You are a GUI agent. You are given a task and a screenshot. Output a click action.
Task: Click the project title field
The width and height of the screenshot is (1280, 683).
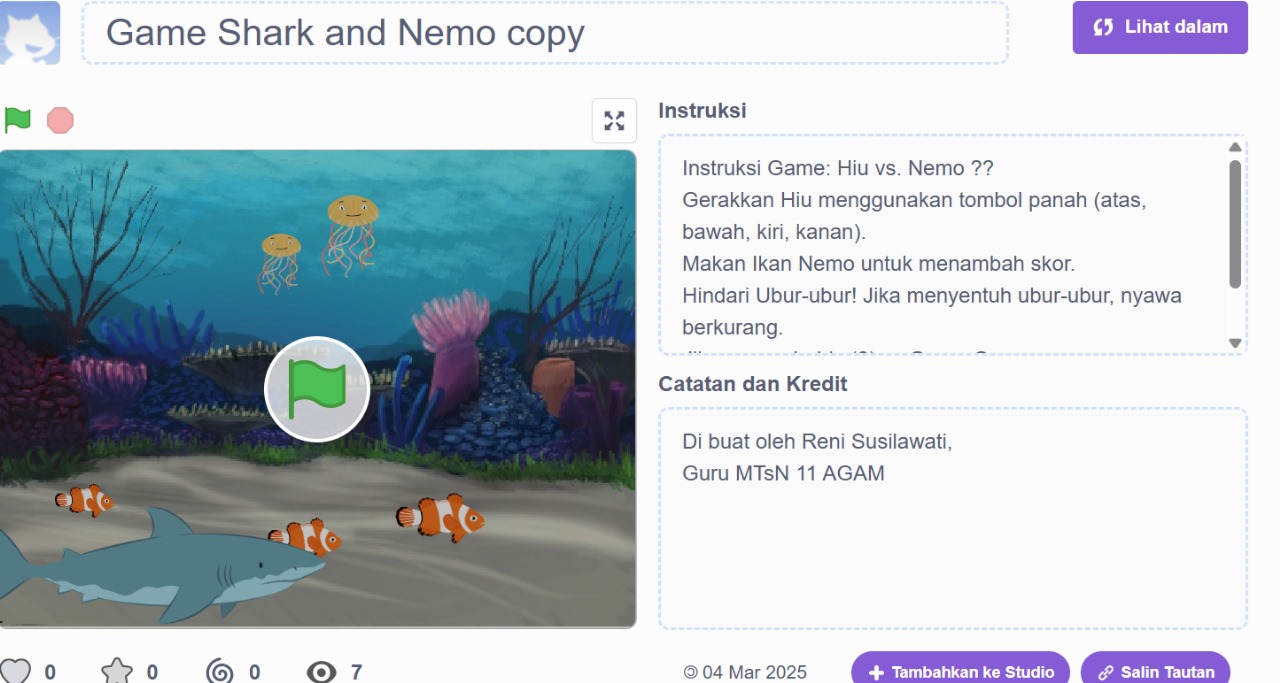545,33
